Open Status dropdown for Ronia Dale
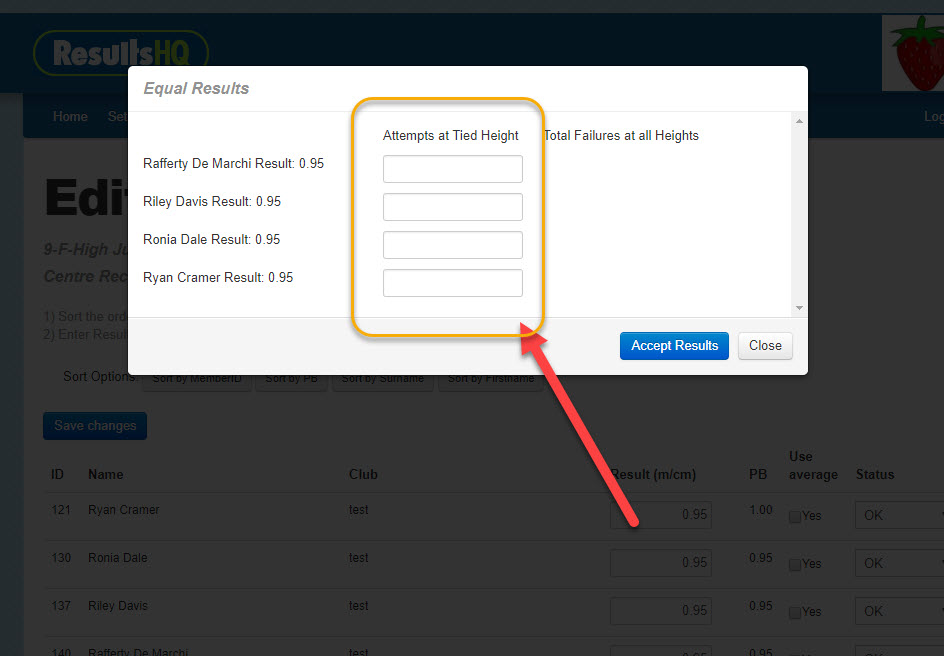 tap(899, 564)
